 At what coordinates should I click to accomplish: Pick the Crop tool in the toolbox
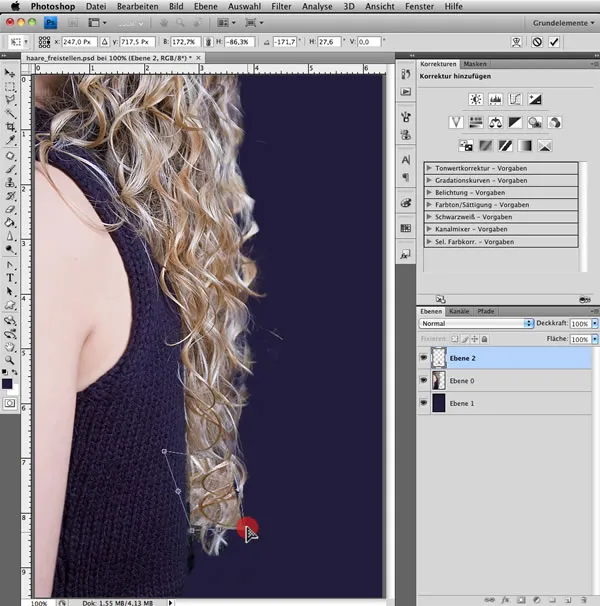coord(11,127)
